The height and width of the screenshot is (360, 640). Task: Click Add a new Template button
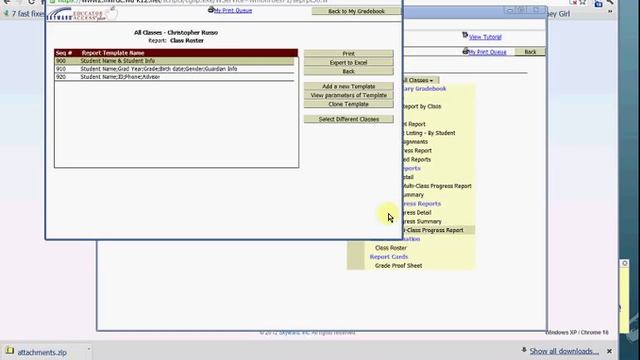pos(349,87)
